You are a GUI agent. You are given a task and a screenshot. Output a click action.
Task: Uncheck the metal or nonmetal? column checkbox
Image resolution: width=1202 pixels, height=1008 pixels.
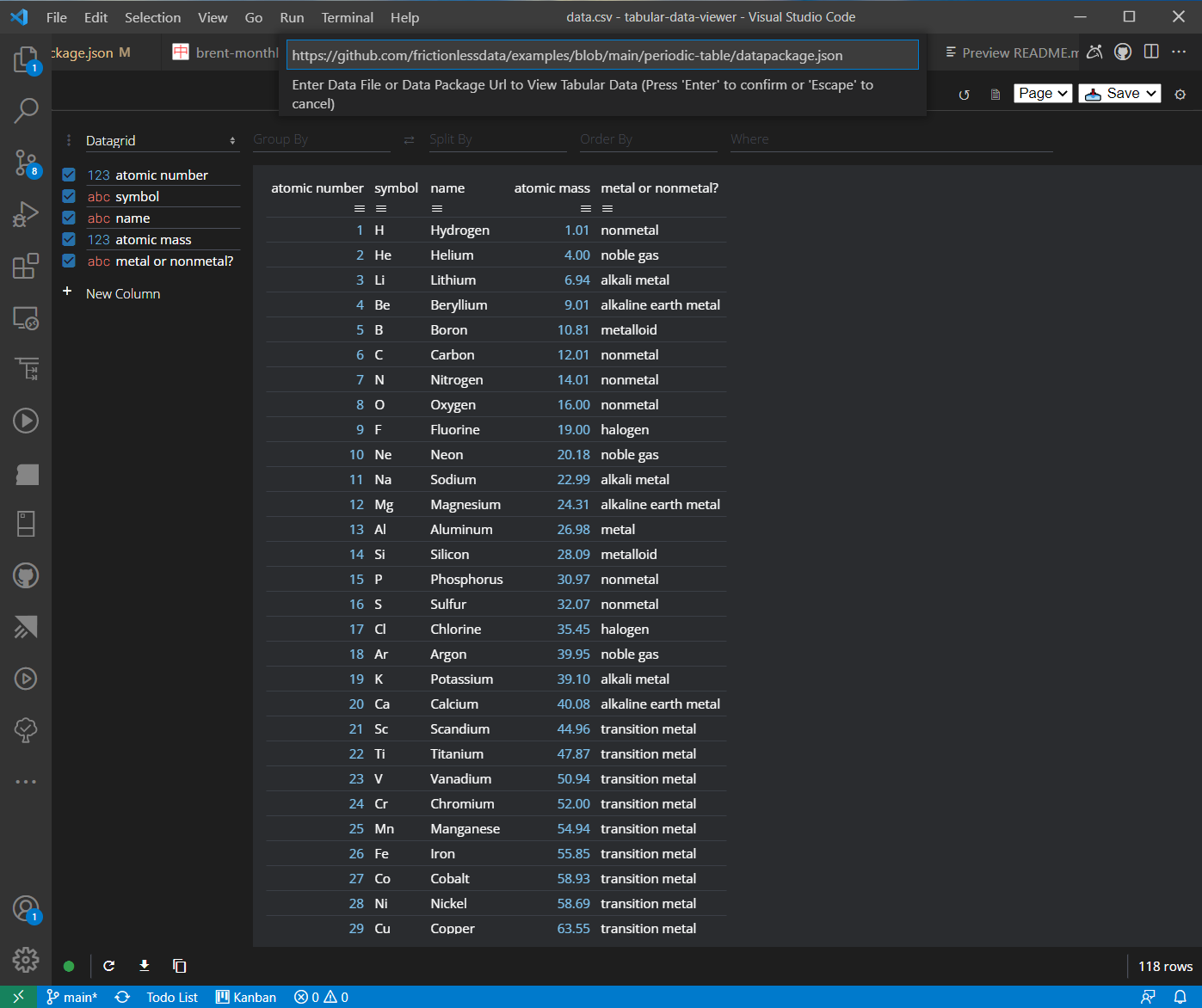pyautogui.click(x=69, y=261)
